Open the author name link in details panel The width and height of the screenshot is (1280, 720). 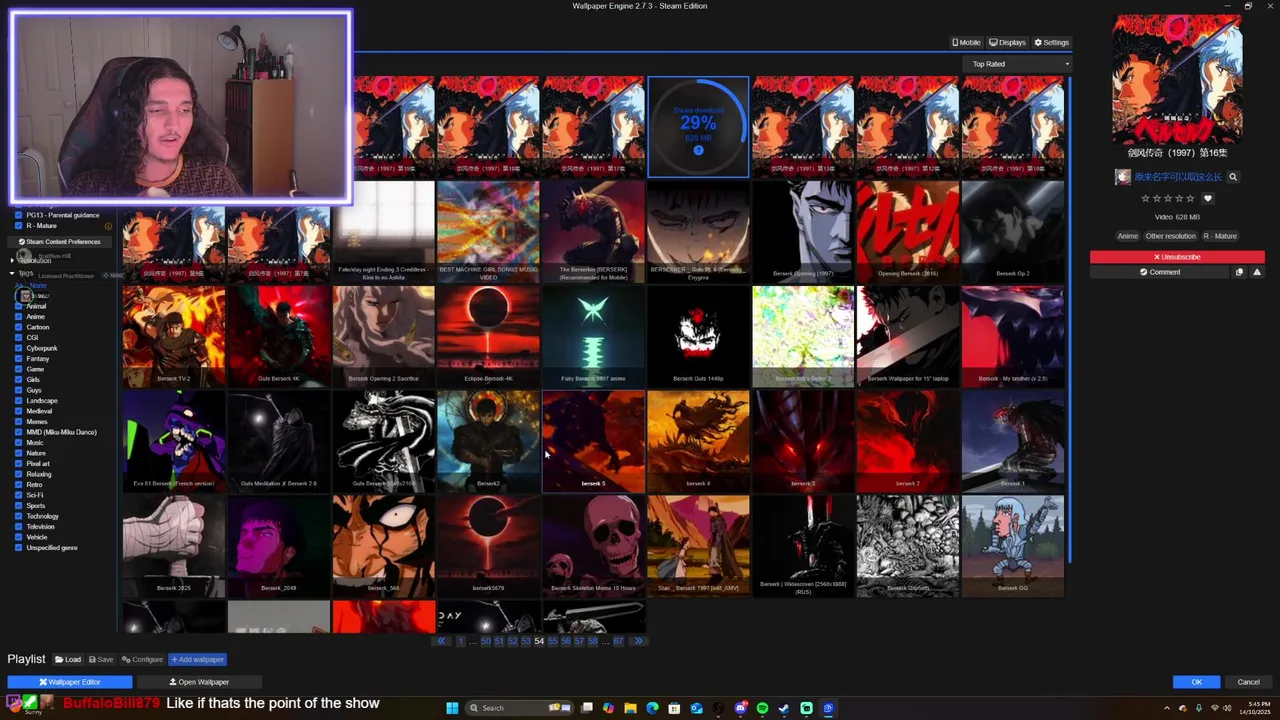(1177, 177)
